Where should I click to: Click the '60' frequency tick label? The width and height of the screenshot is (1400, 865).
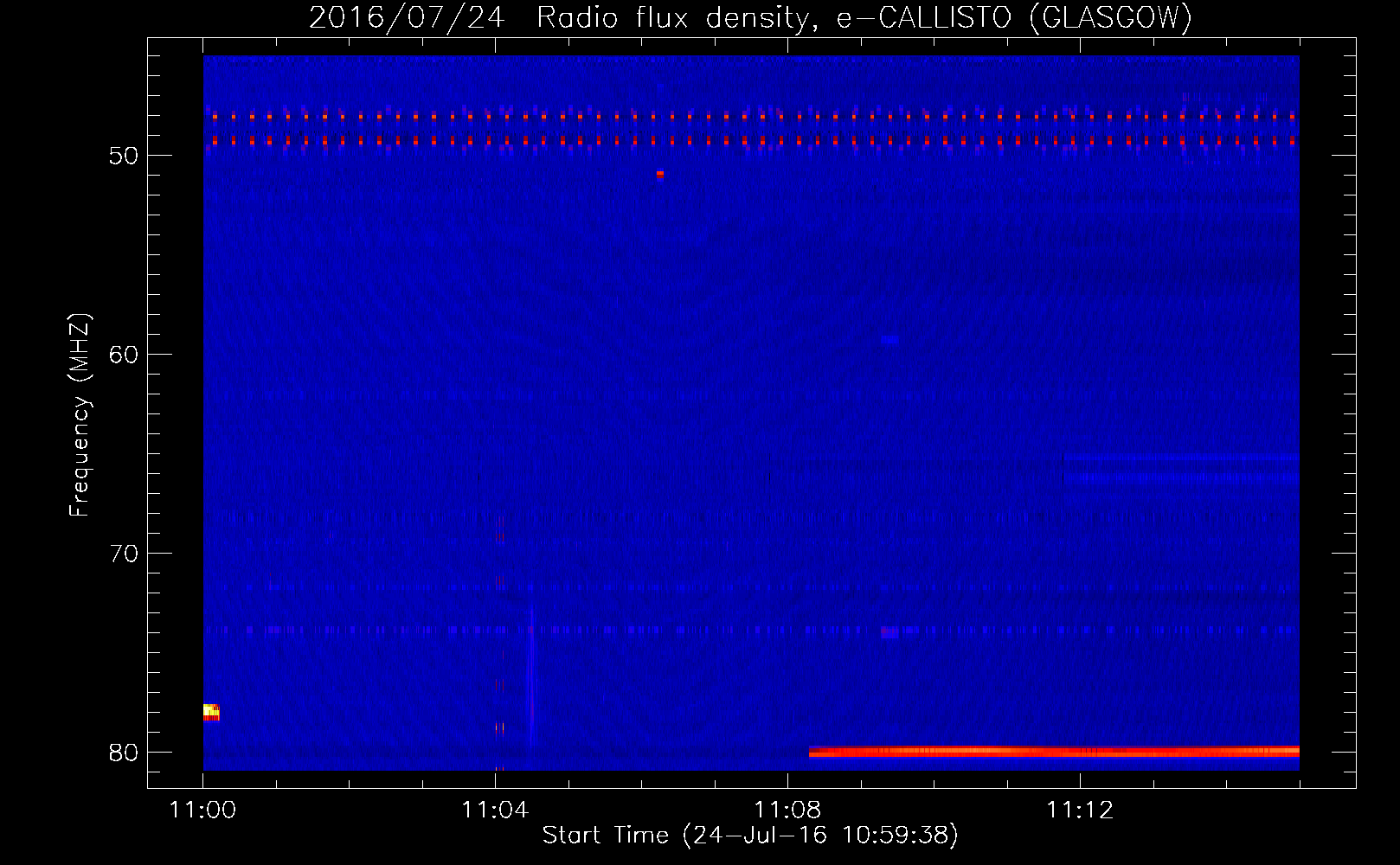pyautogui.click(x=125, y=355)
